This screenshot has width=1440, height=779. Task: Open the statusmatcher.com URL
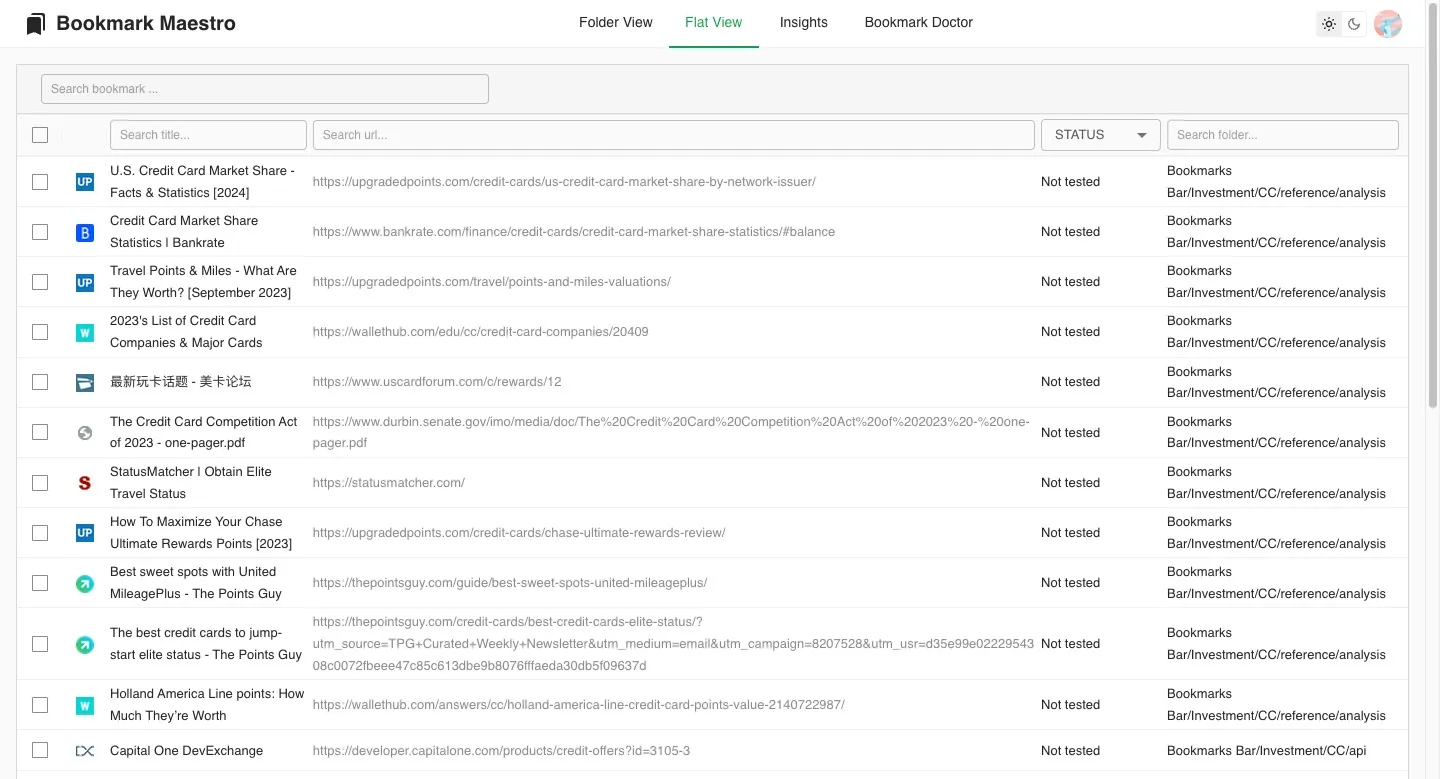(389, 483)
